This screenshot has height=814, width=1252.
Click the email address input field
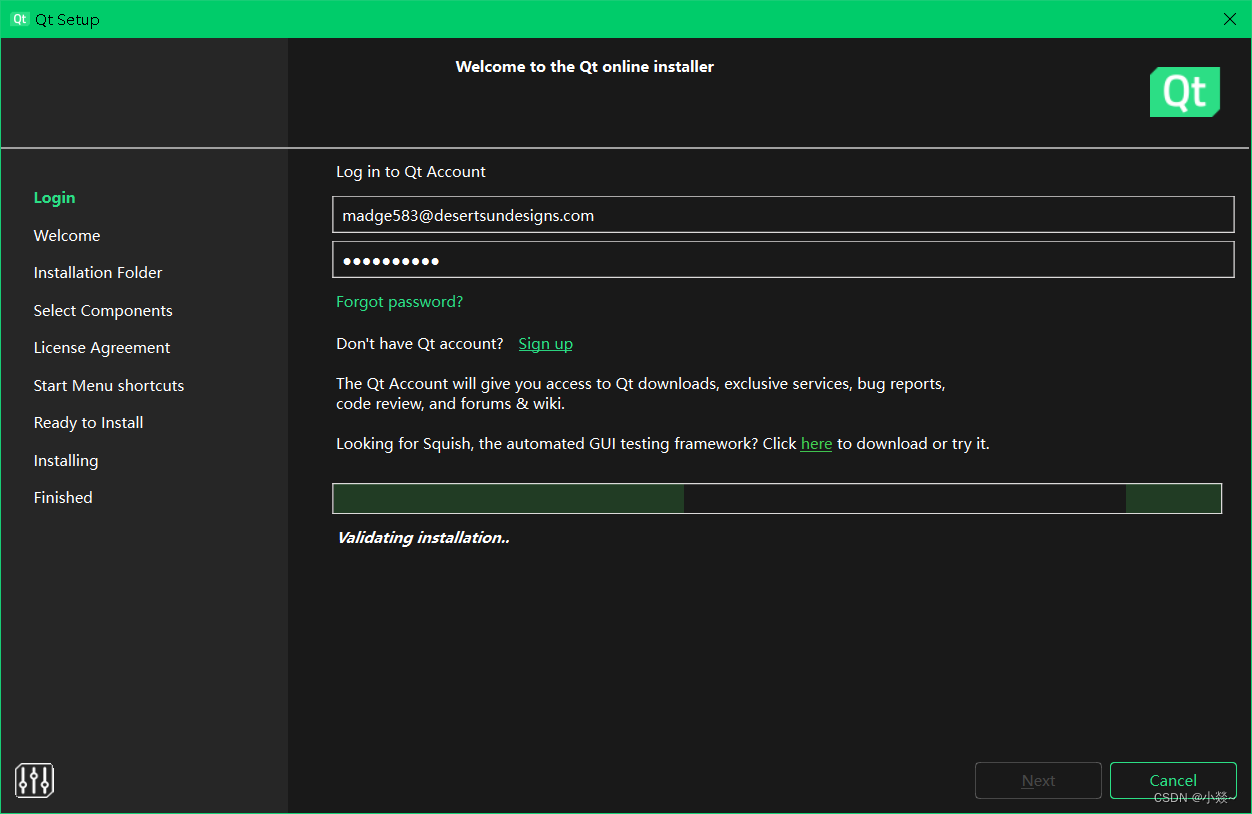point(783,214)
